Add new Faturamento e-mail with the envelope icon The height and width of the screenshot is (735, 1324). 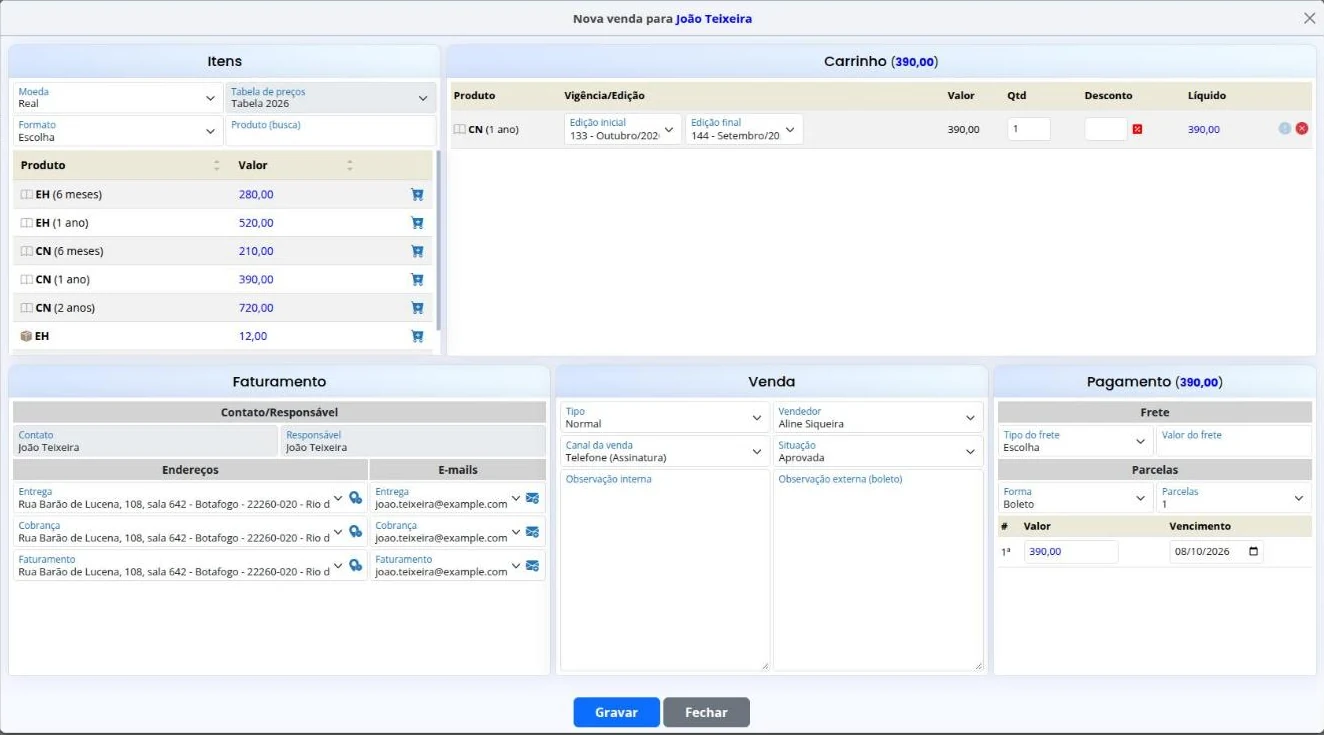(x=532, y=566)
